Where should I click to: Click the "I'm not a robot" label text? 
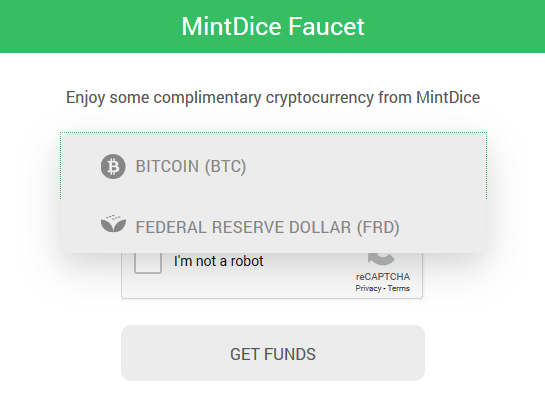click(x=219, y=261)
